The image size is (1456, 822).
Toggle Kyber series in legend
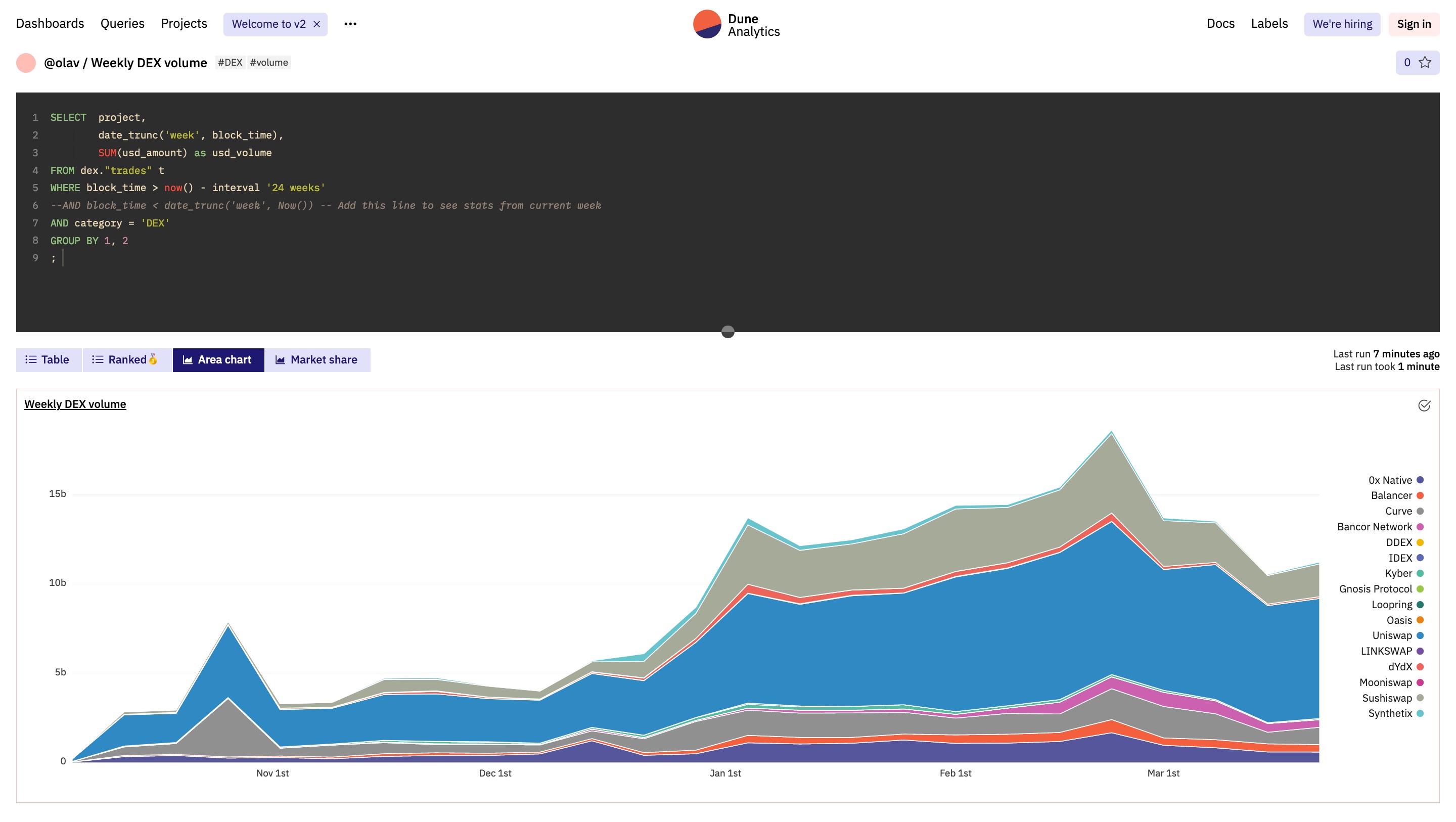(x=1404, y=573)
